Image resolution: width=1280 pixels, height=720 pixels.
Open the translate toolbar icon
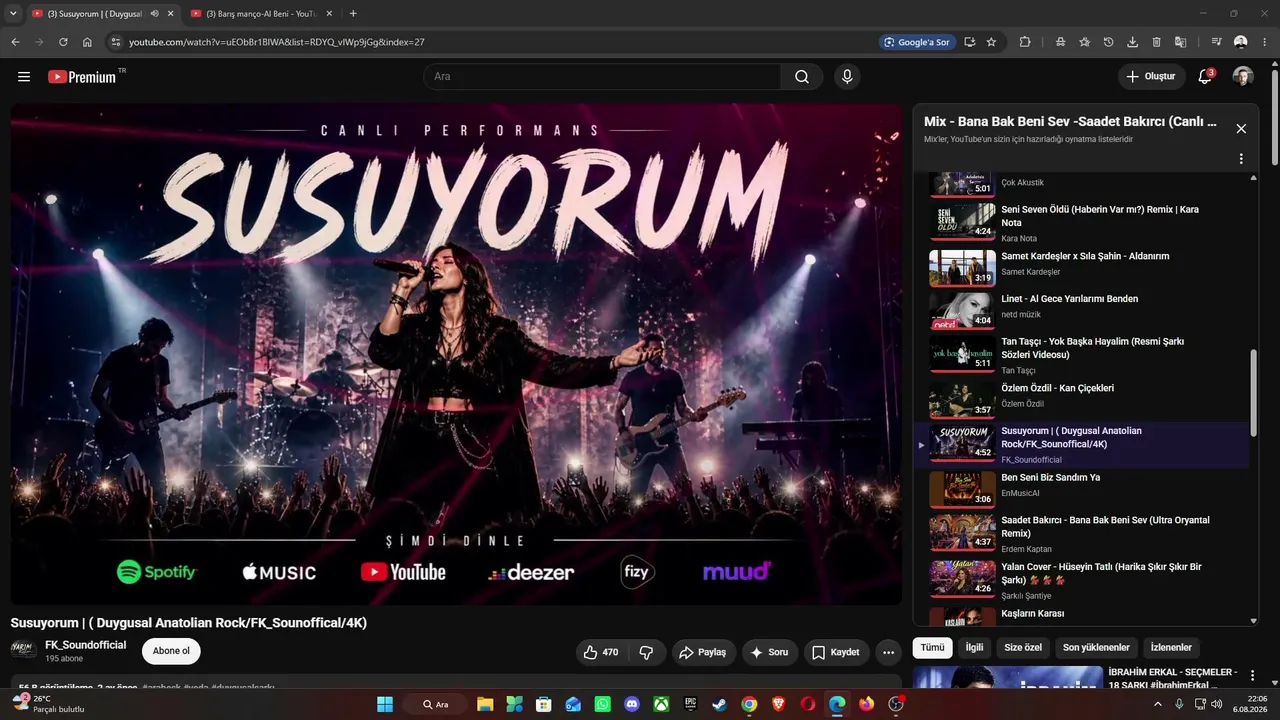(1180, 42)
